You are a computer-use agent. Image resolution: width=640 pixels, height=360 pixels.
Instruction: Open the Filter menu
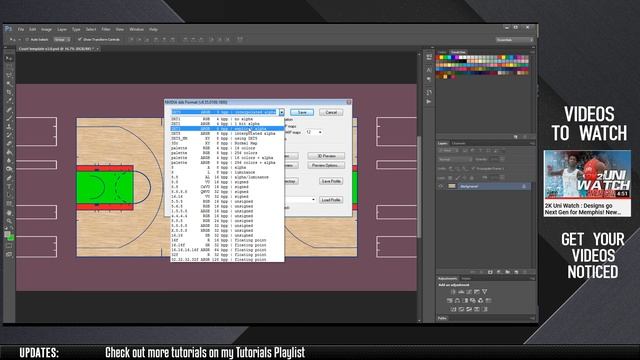106,29
